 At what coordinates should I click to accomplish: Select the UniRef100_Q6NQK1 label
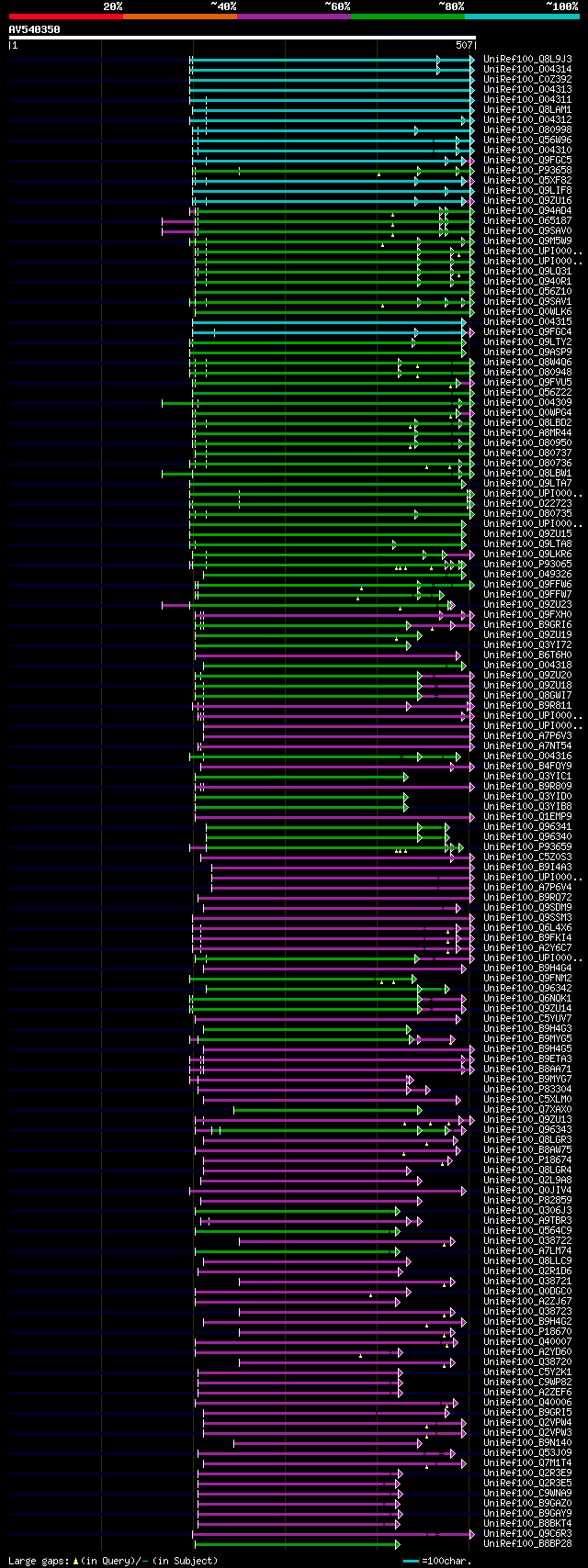[527, 998]
